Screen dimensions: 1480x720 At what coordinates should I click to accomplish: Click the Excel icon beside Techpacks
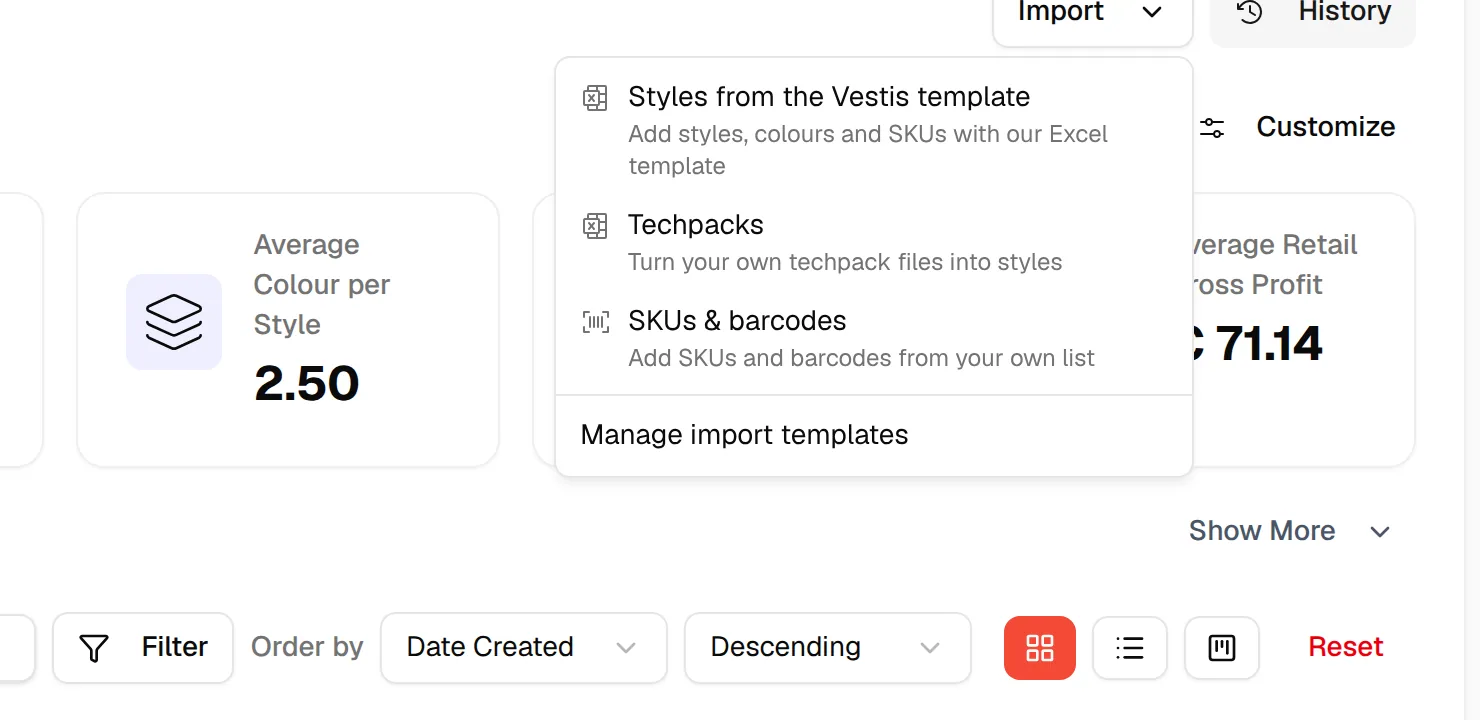(x=595, y=226)
